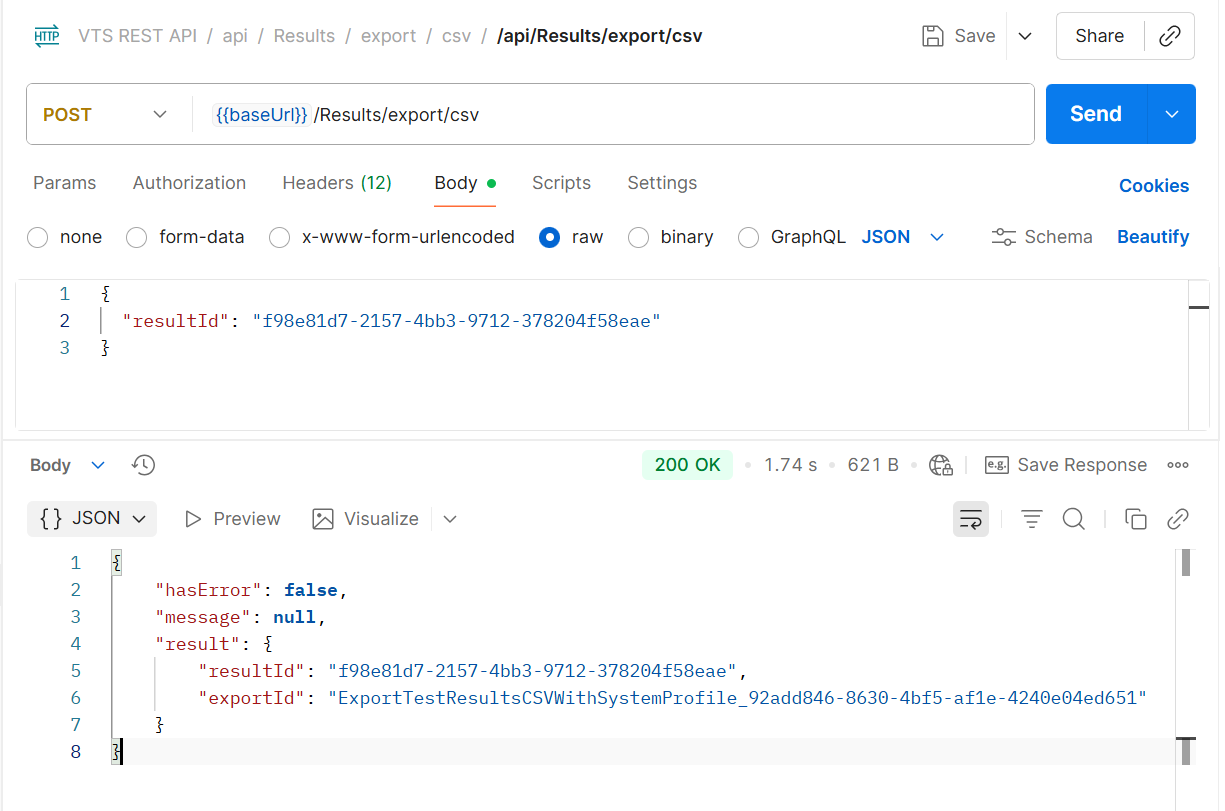
Task: Open the Authorization tab
Action: [x=189, y=183]
